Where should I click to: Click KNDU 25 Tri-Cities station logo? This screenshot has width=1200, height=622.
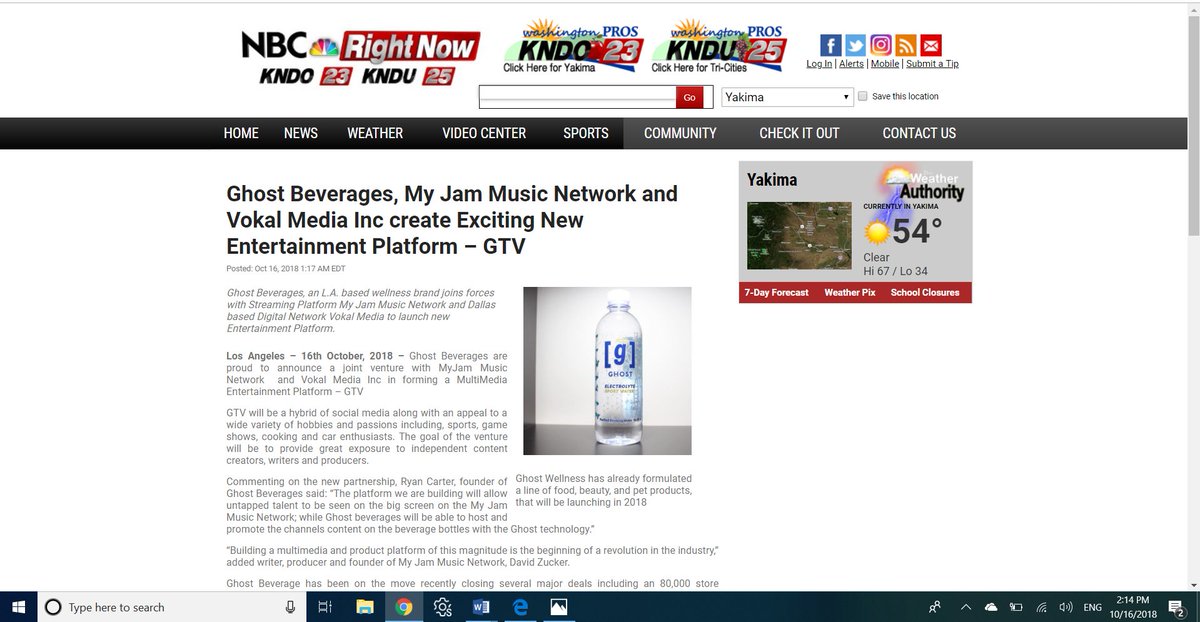click(718, 46)
